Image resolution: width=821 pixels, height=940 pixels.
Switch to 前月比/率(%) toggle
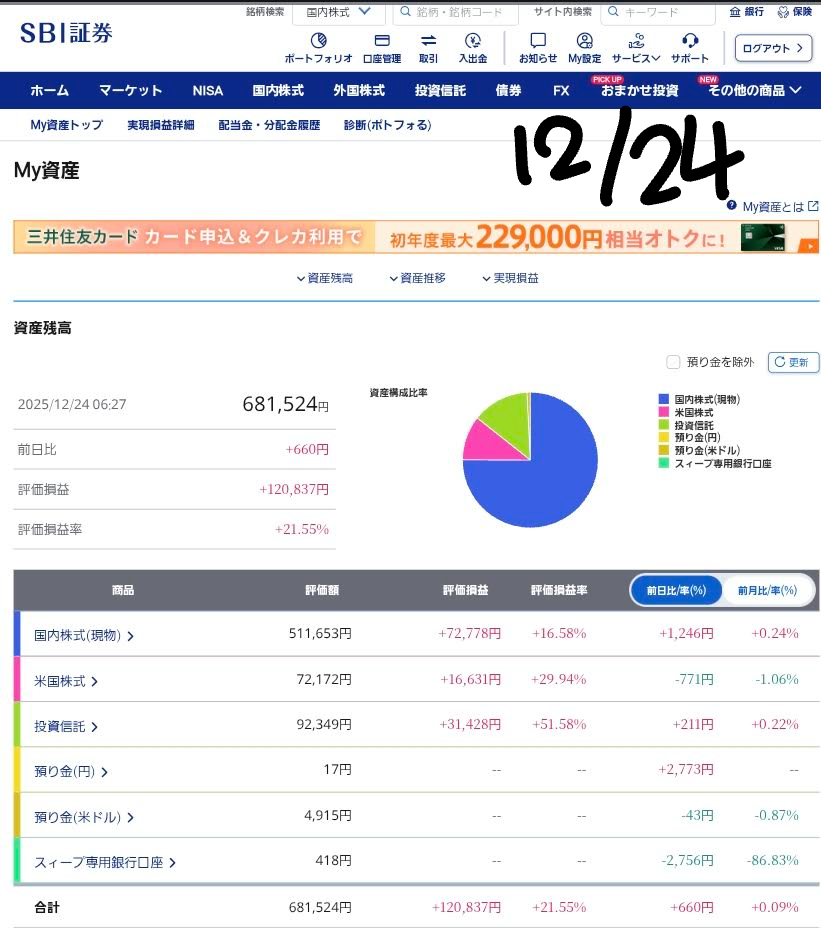pos(767,591)
